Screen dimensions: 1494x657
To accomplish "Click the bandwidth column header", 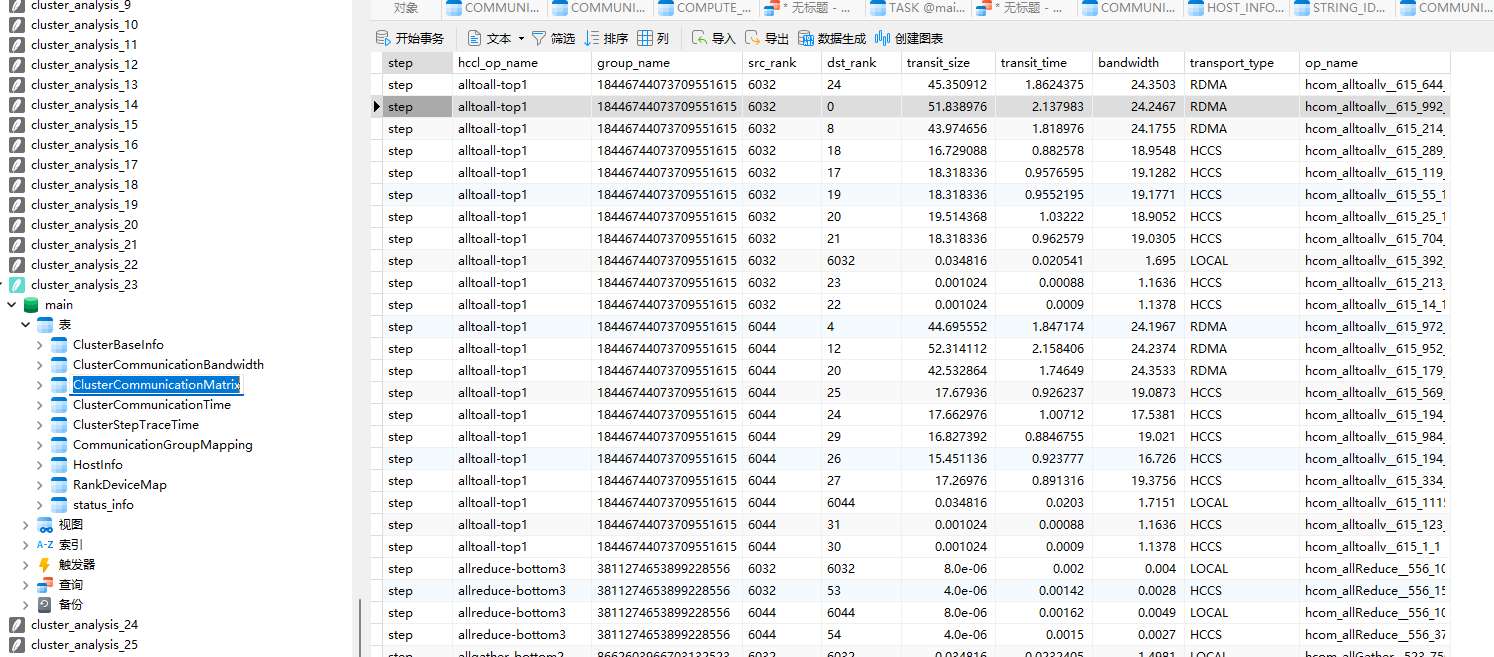I will point(1138,63).
